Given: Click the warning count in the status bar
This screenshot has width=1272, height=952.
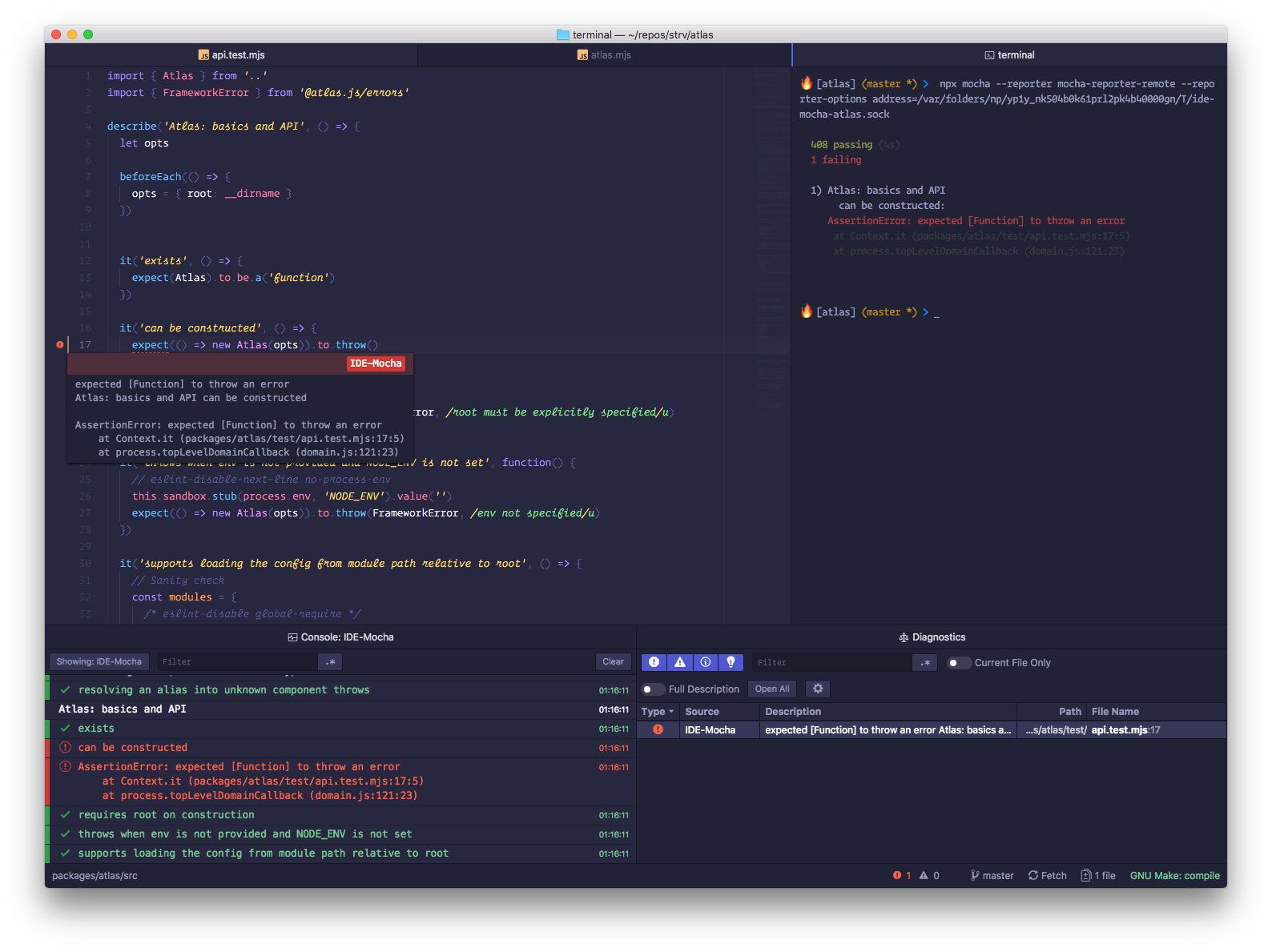Looking at the screenshot, I should [x=929, y=876].
